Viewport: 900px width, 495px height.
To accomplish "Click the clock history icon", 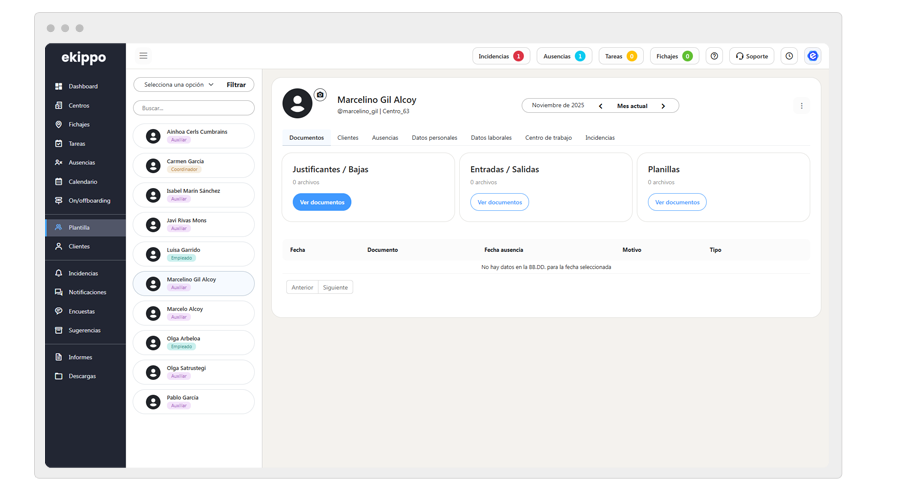I will pyautogui.click(x=789, y=56).
